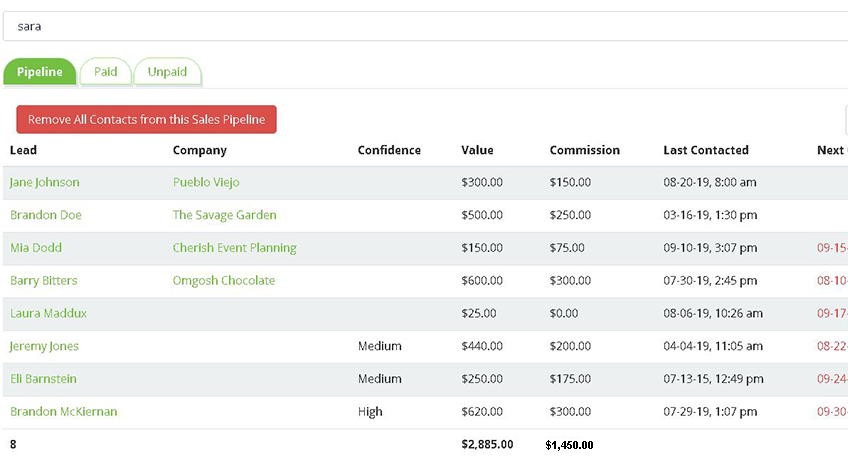848x465 pixels.
Task: Click the Last Contacted column header
Action: pyautogui.click(x=706, y=150)
